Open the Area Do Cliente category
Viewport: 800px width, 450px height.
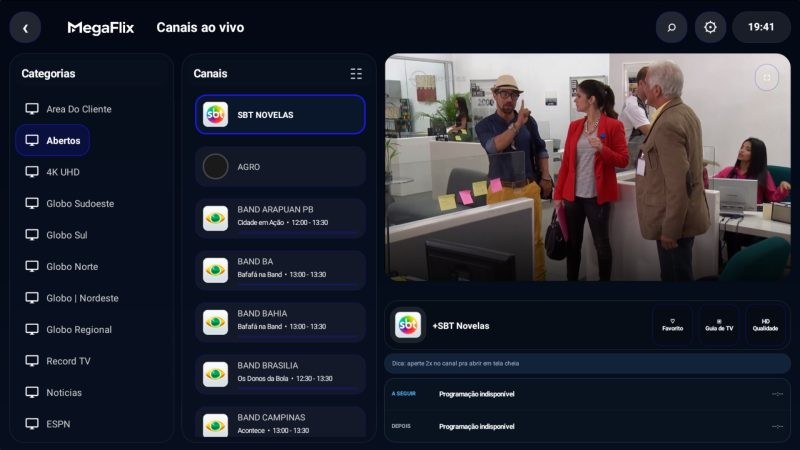[x=68, y=109]
